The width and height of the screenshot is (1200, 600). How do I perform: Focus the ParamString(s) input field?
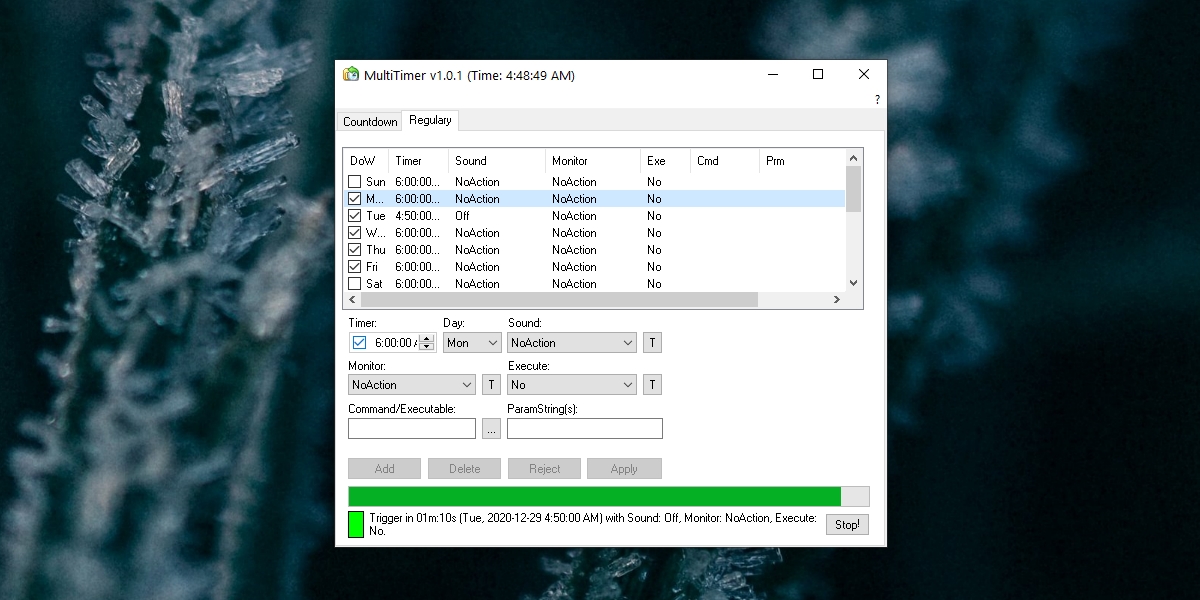585,429
